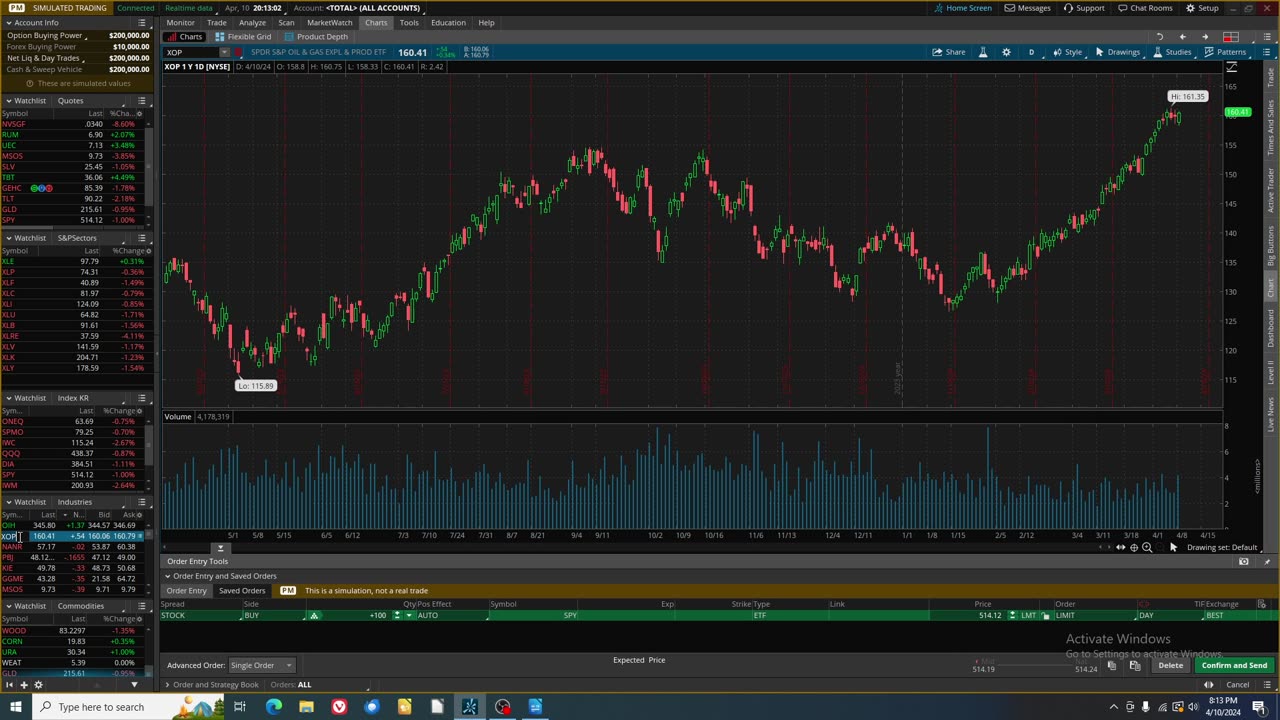The height and width of the screenshot is (720, 1280).
Task: Collapse the S&PSectors watchlist section
Action: [8, 238]
